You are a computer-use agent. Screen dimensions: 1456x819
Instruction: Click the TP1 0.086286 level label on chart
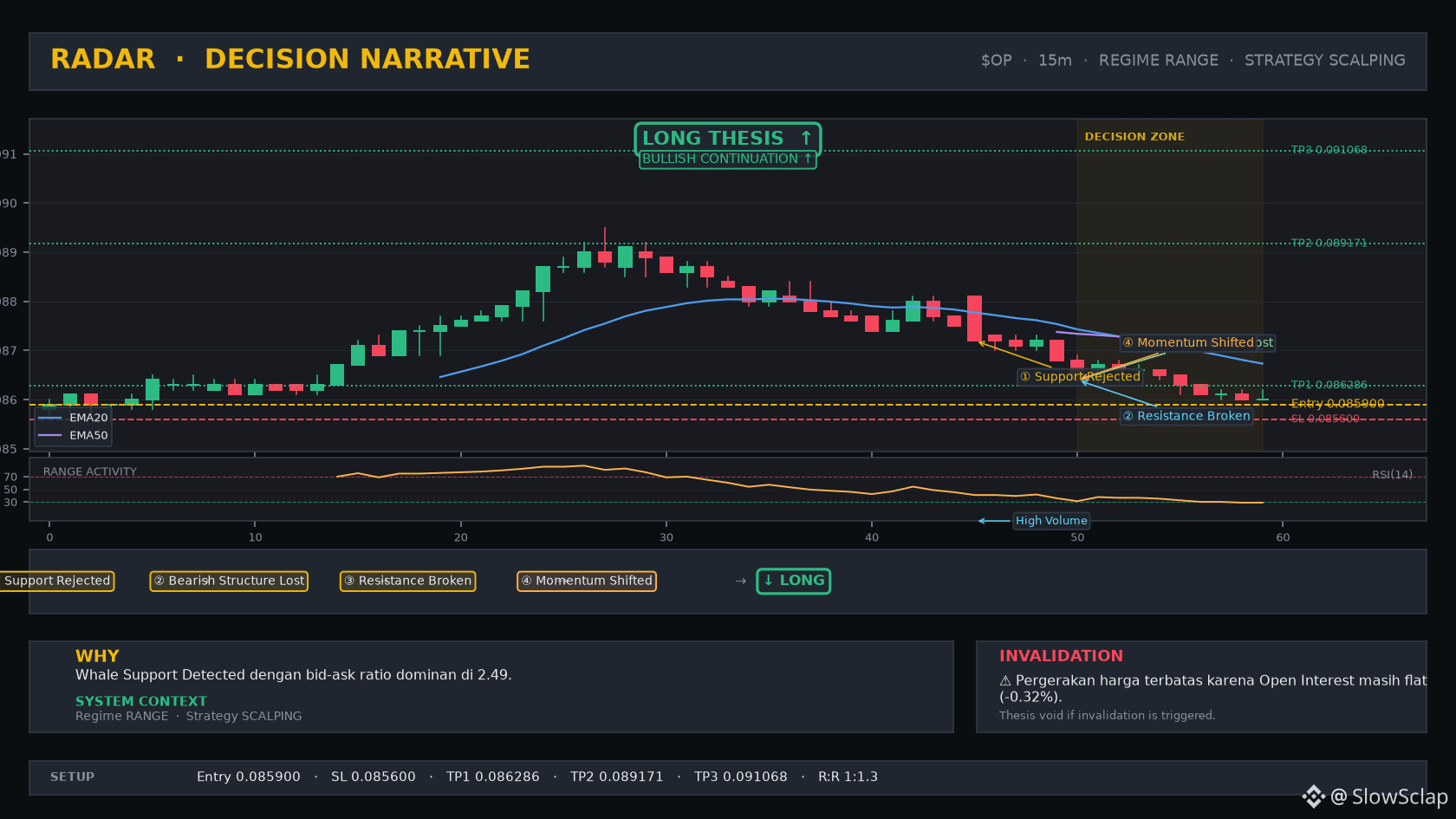(1329, 385)
